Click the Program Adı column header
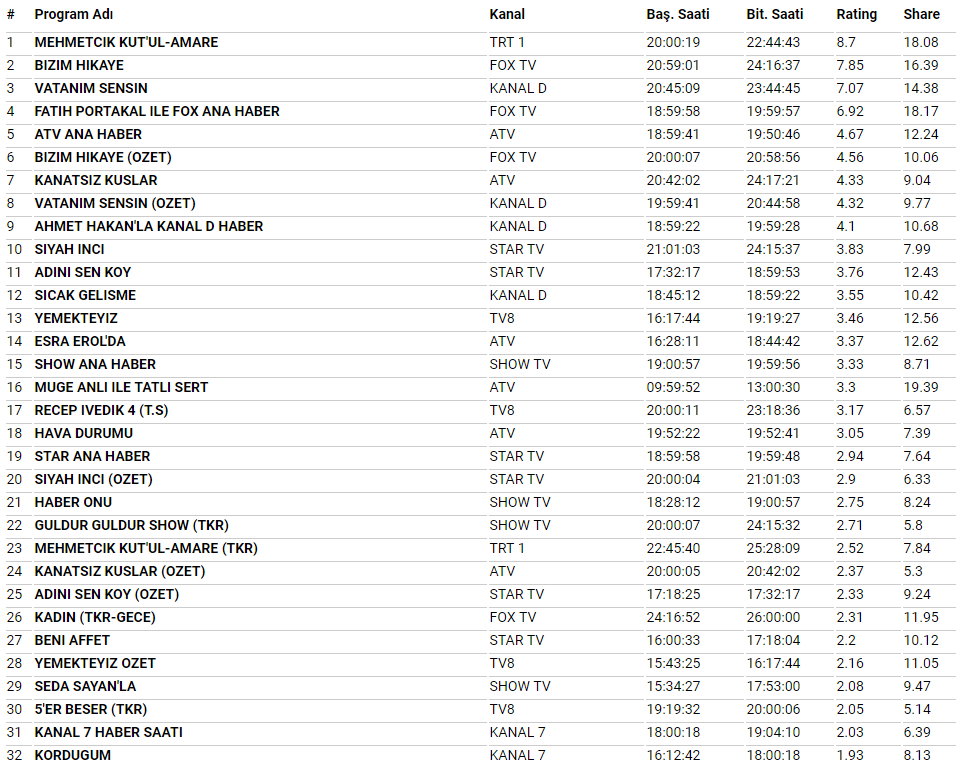 (74, 14)
